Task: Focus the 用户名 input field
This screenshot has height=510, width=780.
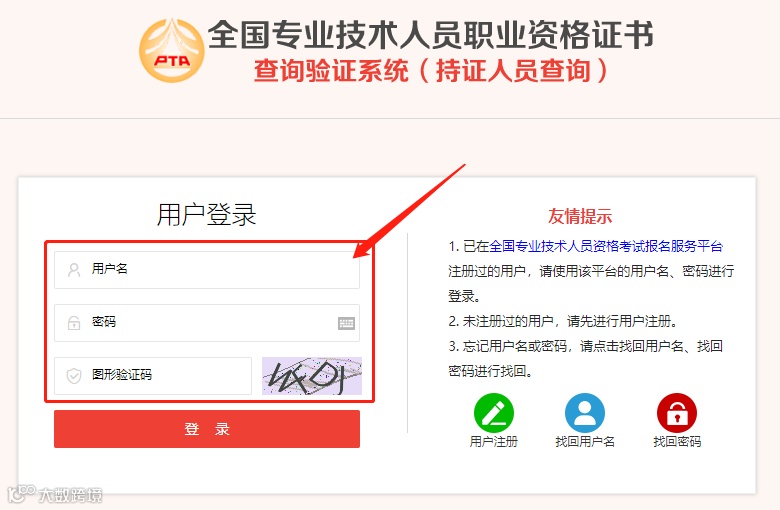Action: pyautogui.click(x=207, y=270)
